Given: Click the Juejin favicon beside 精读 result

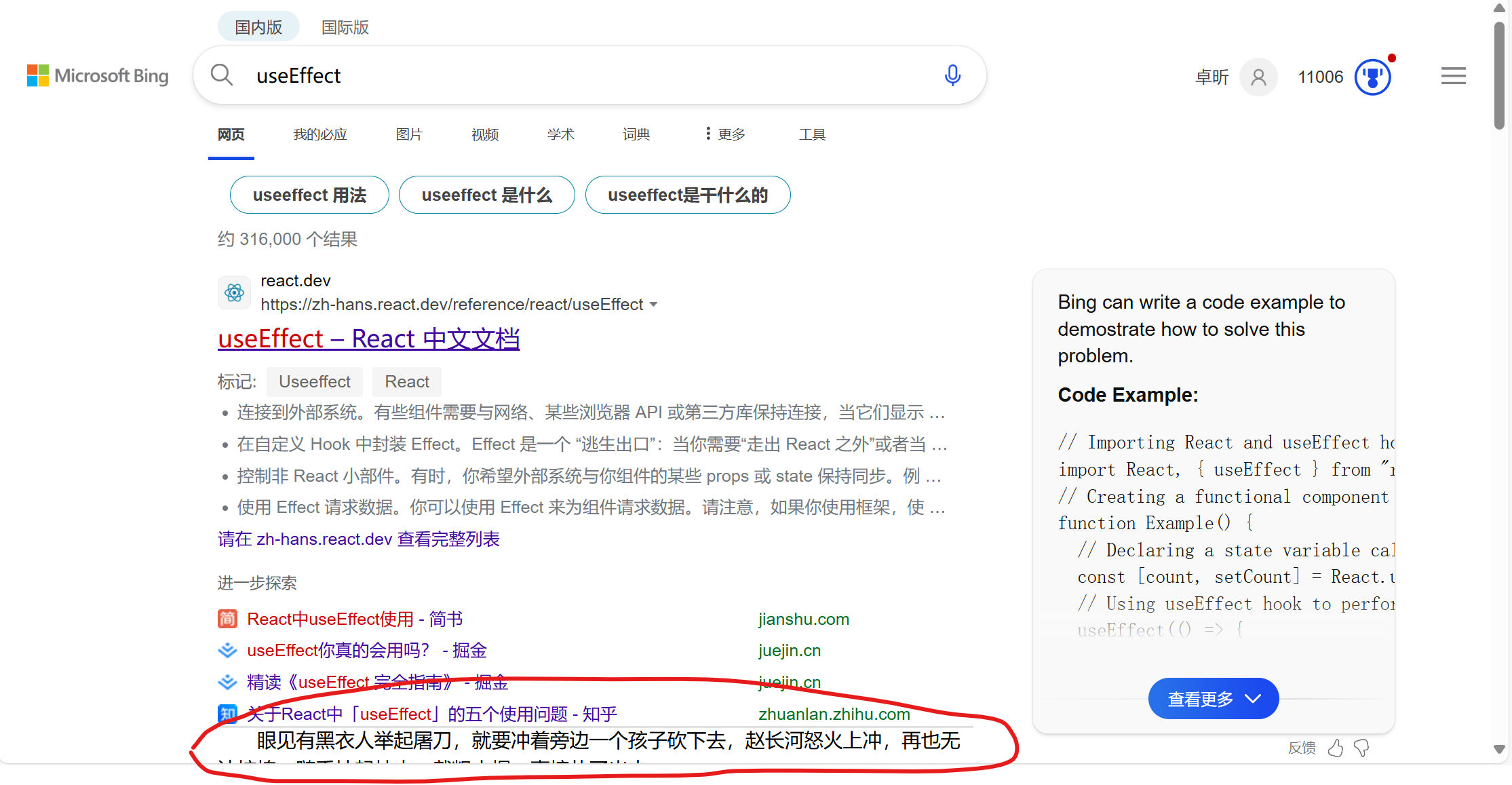Looking at the screenshot, I should tap(227, 682).
